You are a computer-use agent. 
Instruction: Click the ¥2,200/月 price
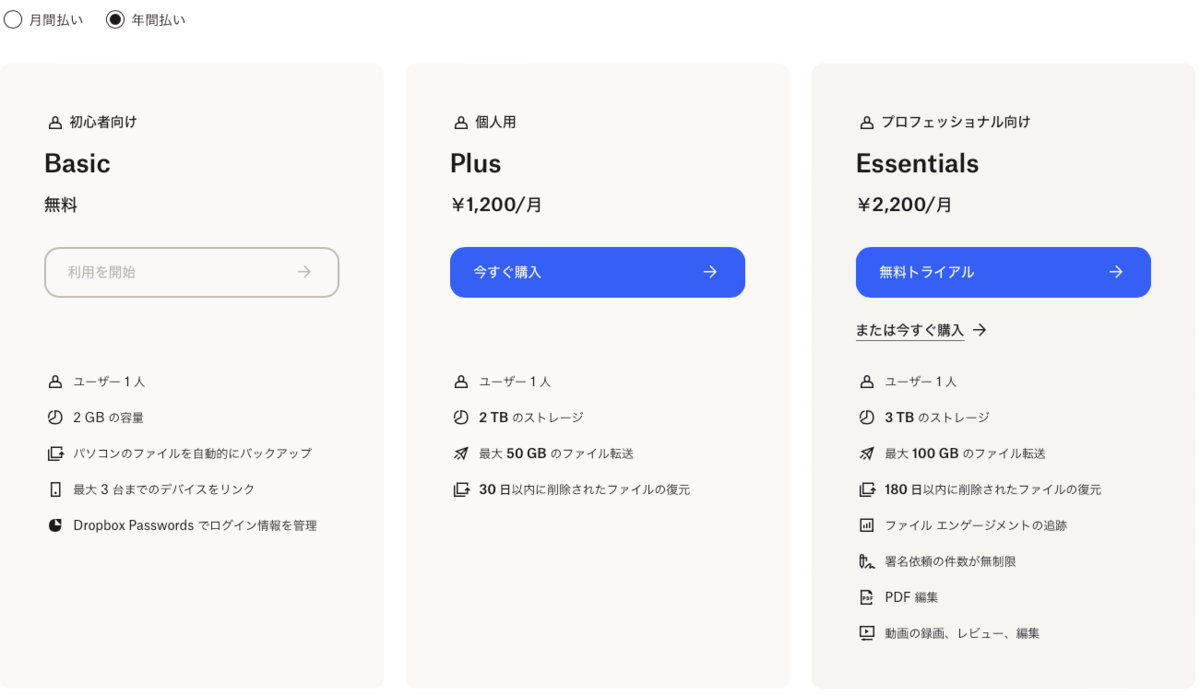(x=904, y=205)
